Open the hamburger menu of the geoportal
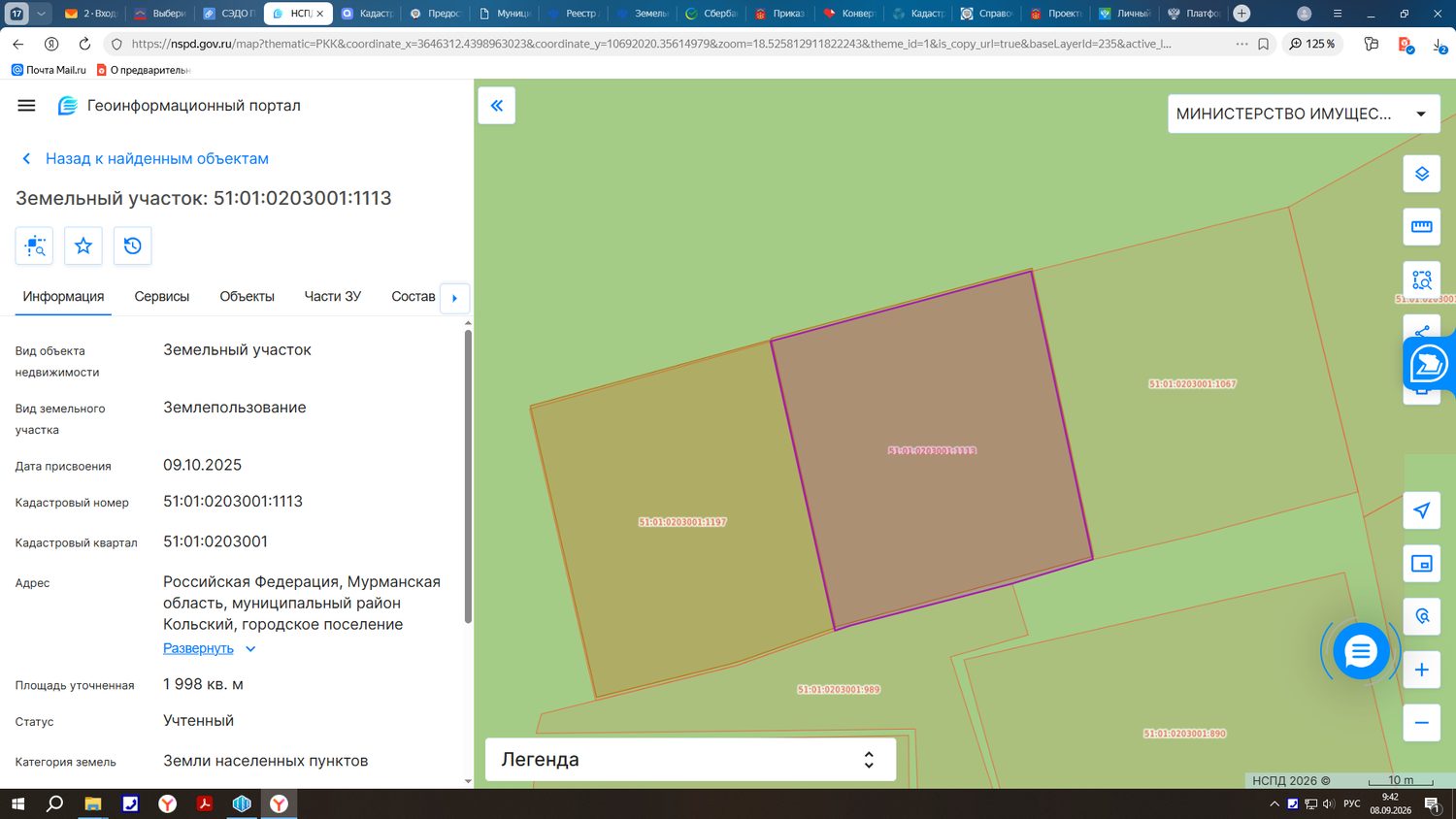This screenshot has height=819, width=1456. [x=26, y=106]
